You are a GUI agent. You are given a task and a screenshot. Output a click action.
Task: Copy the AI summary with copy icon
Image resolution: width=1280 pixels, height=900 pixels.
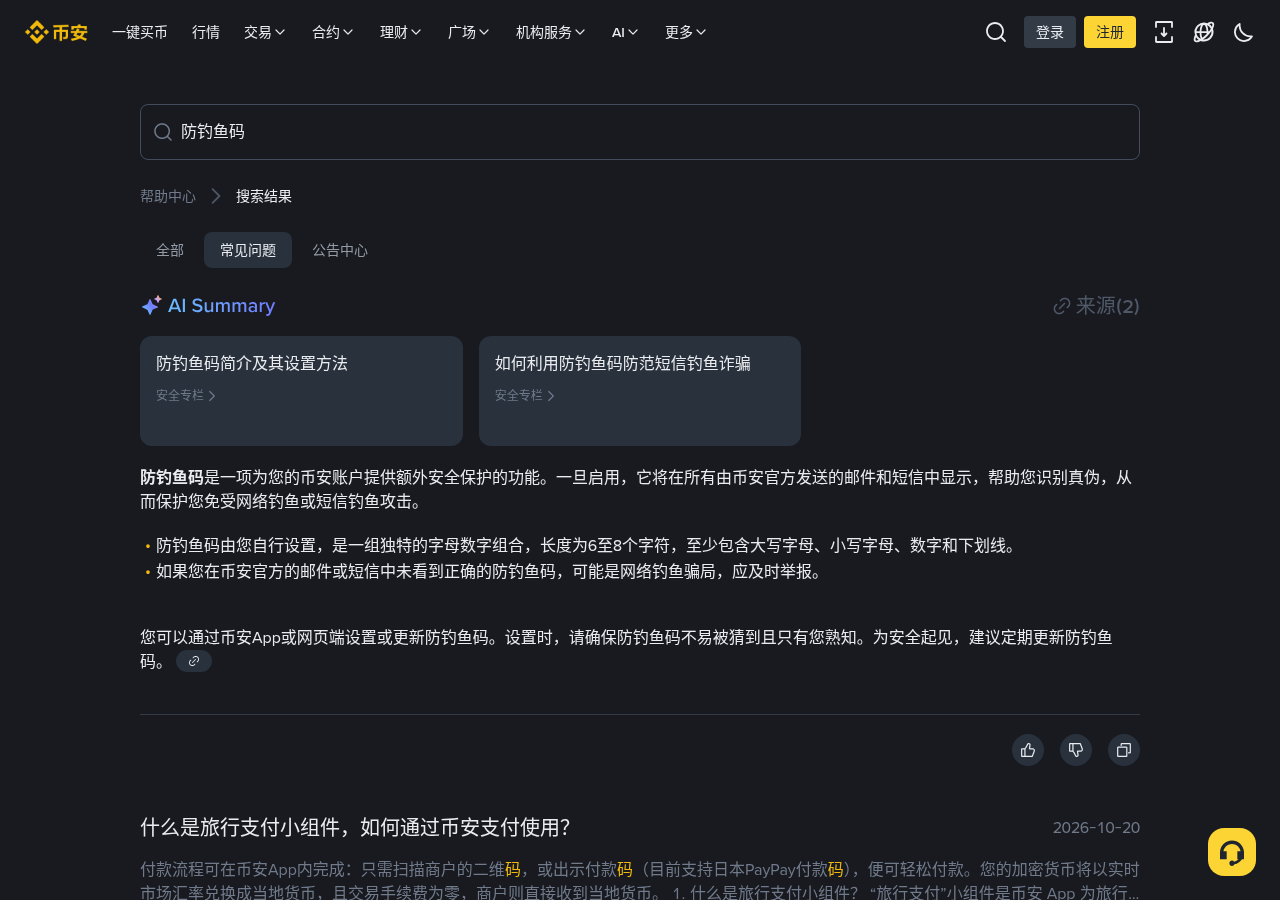coord(1124,750)
